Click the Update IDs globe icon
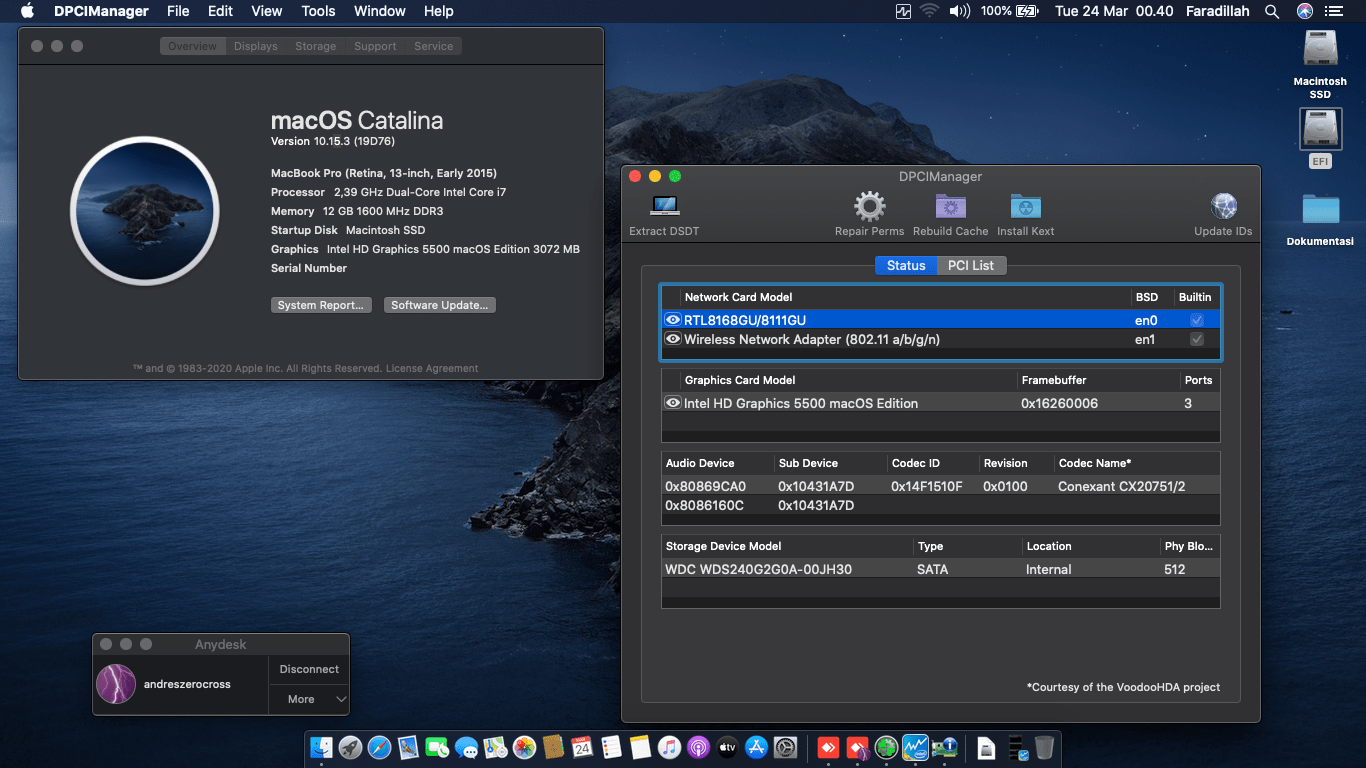 coord(1223,207)
